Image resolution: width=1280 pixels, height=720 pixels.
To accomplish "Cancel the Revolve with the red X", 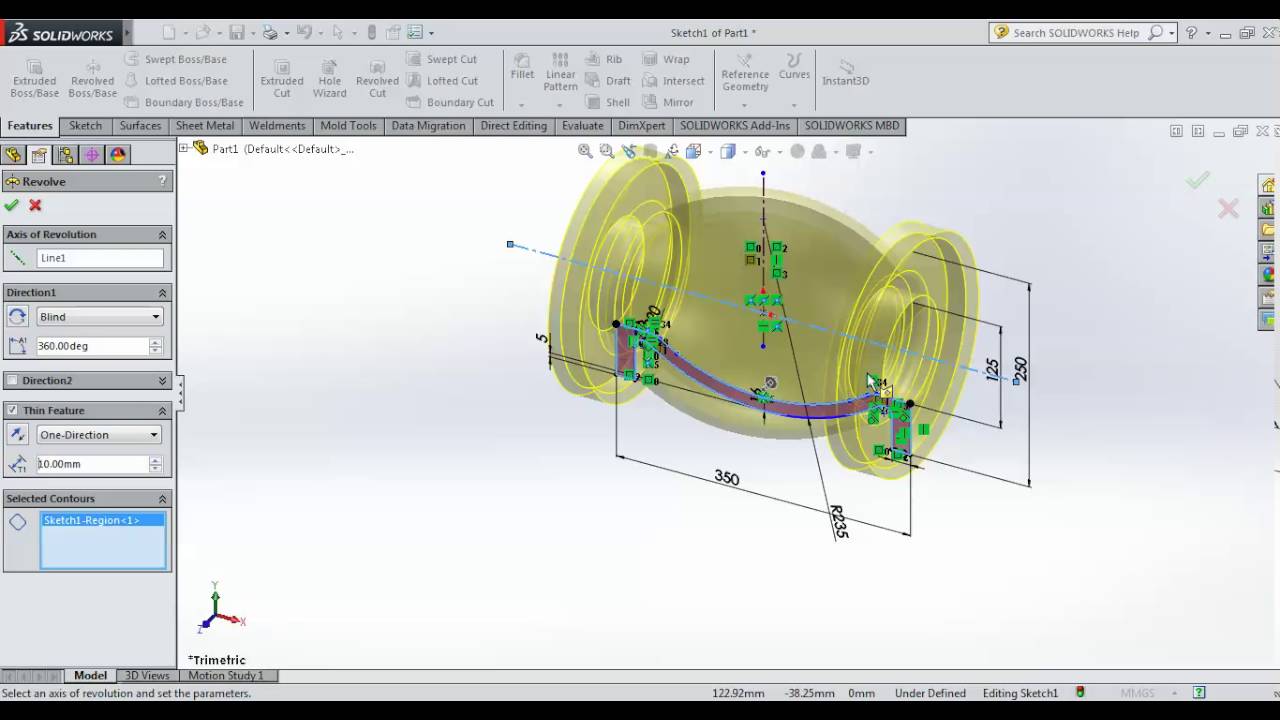I will pyautogui.click(x=35, y=205).
